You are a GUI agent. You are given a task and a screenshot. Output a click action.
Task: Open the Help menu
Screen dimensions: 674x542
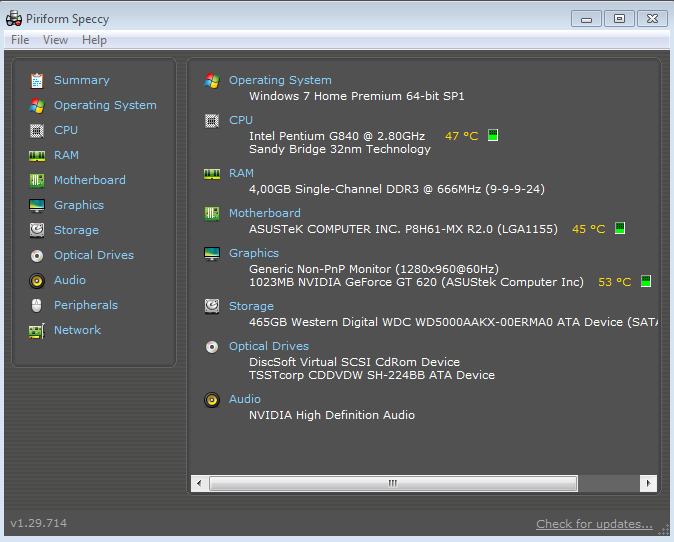pyautogui.click(x=94, y=40)
